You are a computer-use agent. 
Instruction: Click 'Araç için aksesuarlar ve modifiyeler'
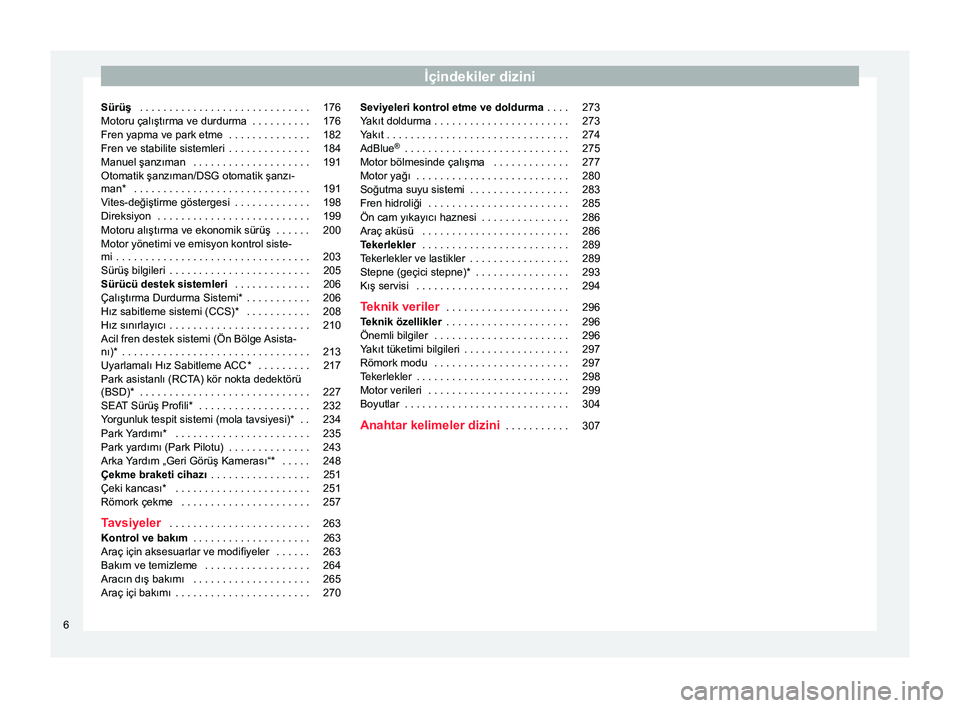point(220,551)
